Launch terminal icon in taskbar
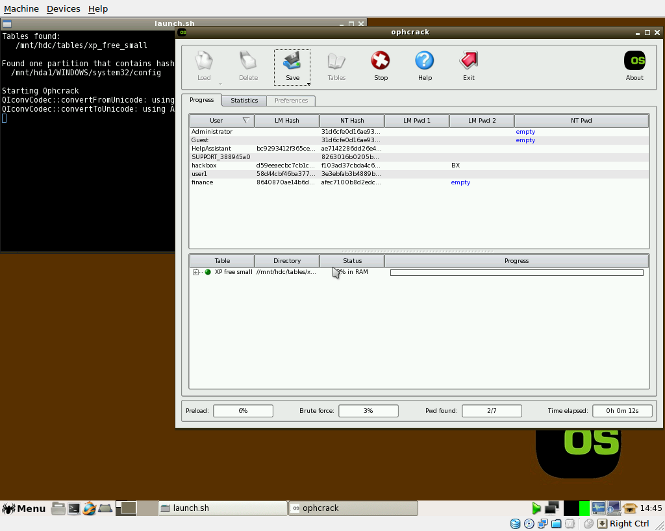Screen dimensions: 665x531 (74, 508)
